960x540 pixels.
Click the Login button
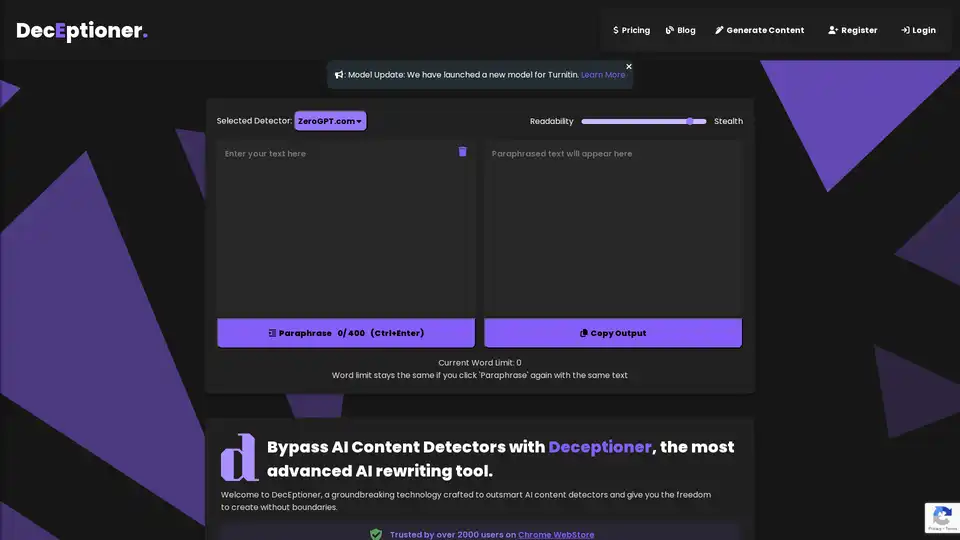918,30
